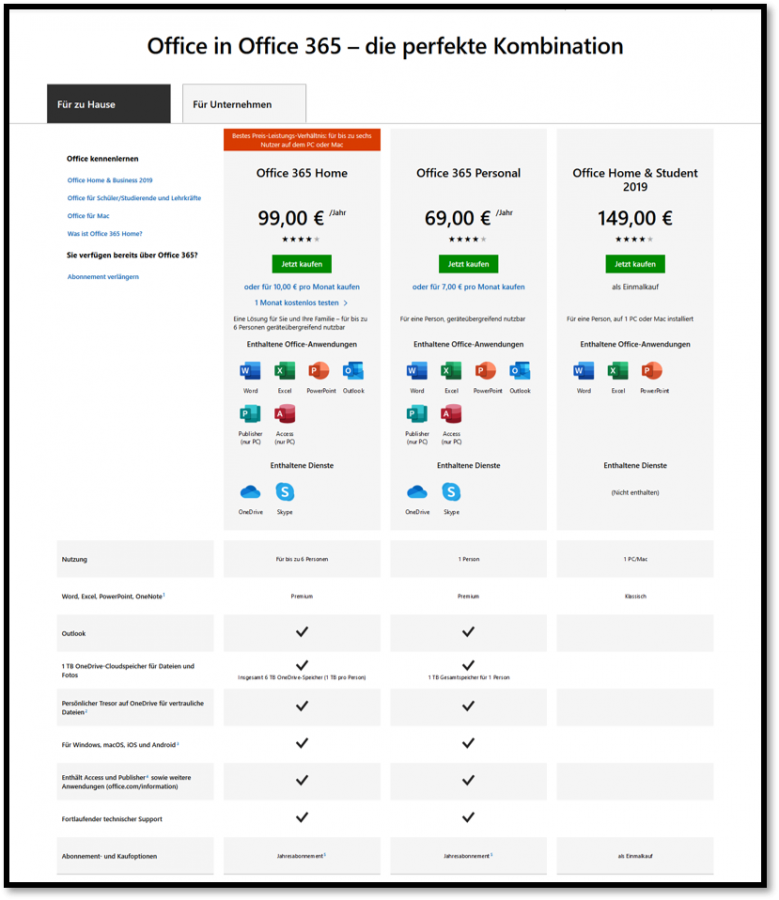Click the Nutzung row label
The image size is (779, 900).
click(75, 560)
